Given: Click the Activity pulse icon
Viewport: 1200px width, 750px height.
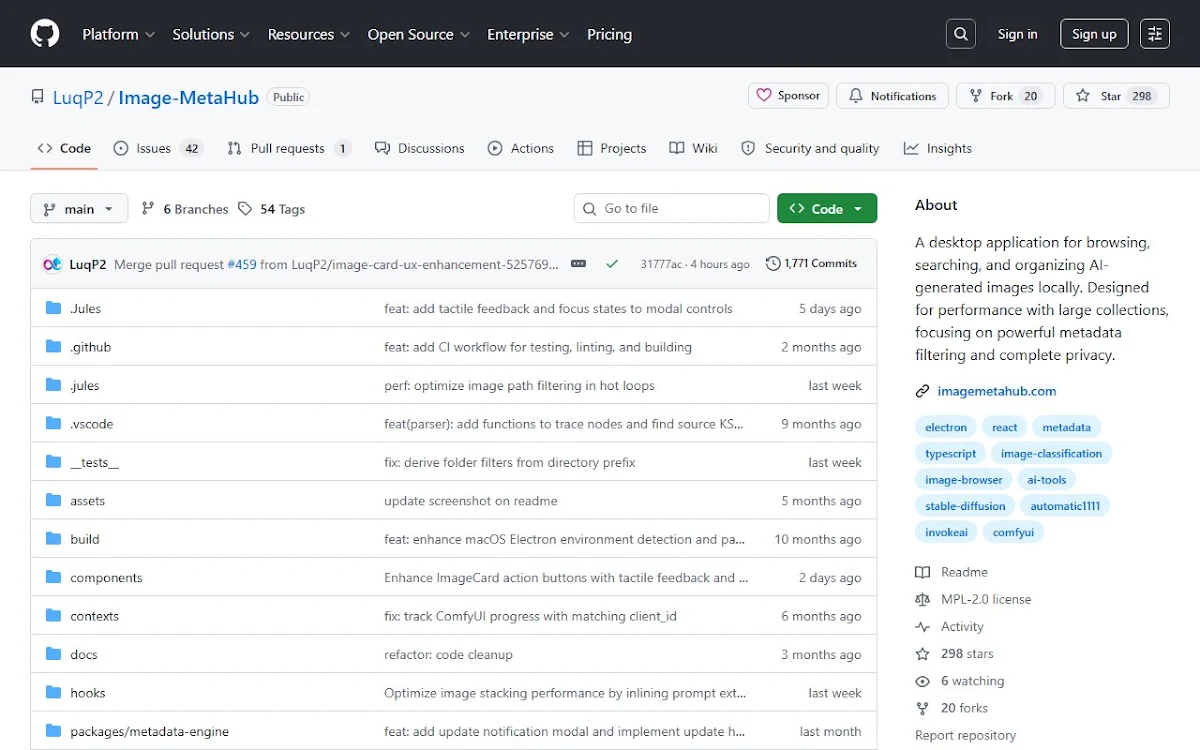Looking at the screenshot, I should click(x=922, y=627).
